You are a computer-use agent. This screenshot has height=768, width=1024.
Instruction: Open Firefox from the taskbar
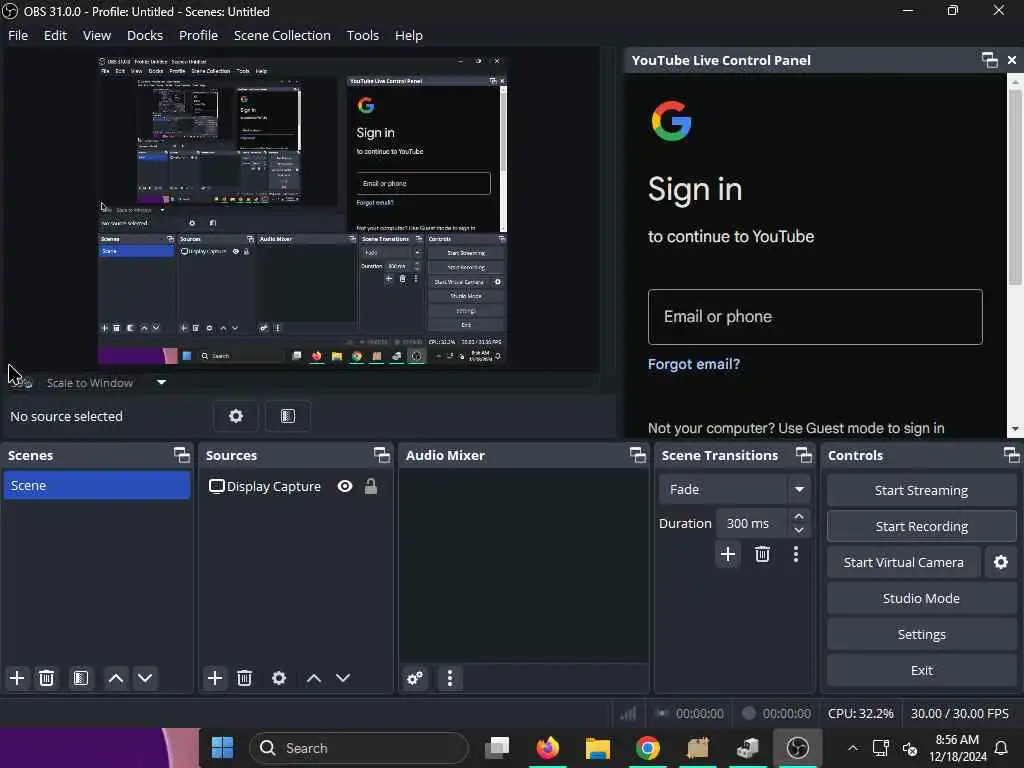click(x=548, y=748)
